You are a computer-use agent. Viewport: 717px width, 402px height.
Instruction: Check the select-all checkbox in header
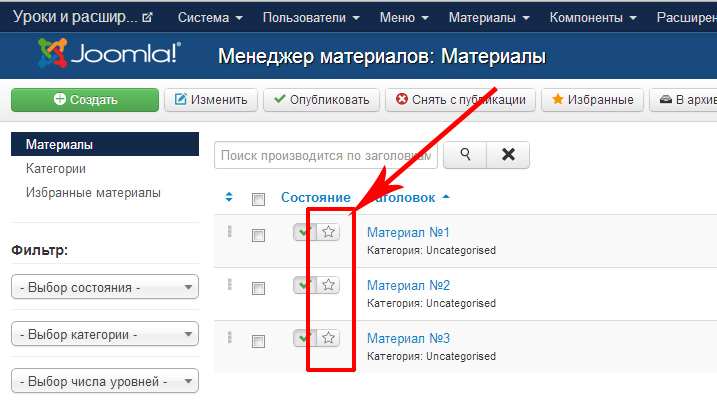258,199
